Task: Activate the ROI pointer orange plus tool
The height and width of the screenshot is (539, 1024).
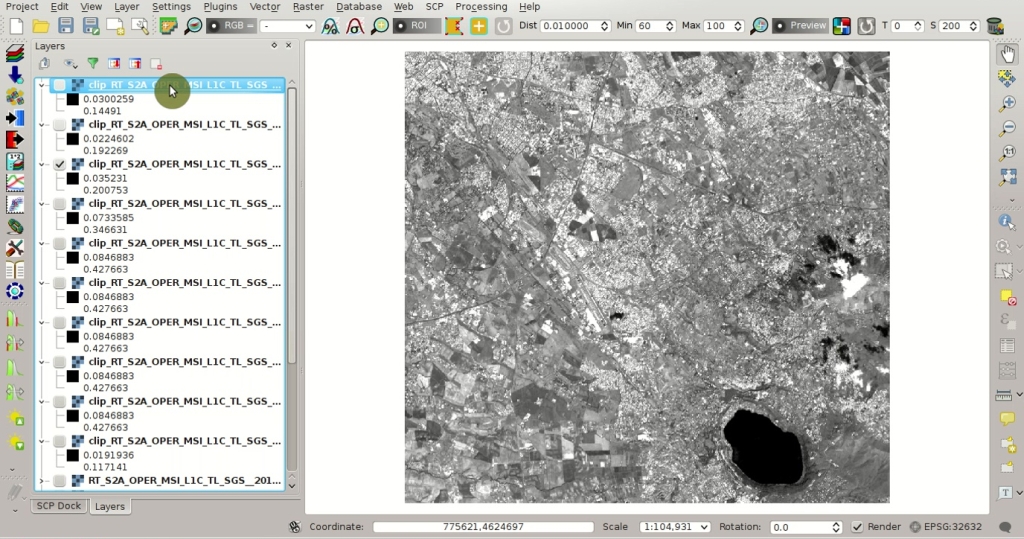Action: (x=479, y=26)
